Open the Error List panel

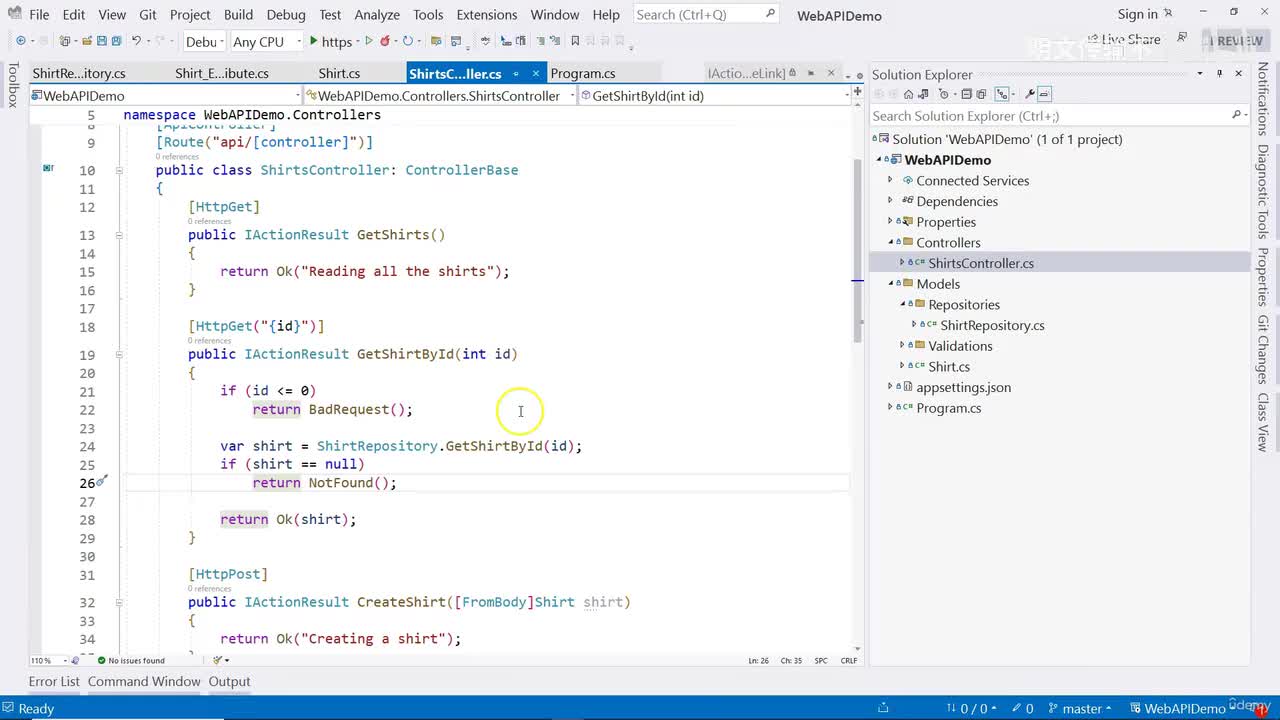pos(54,681)
